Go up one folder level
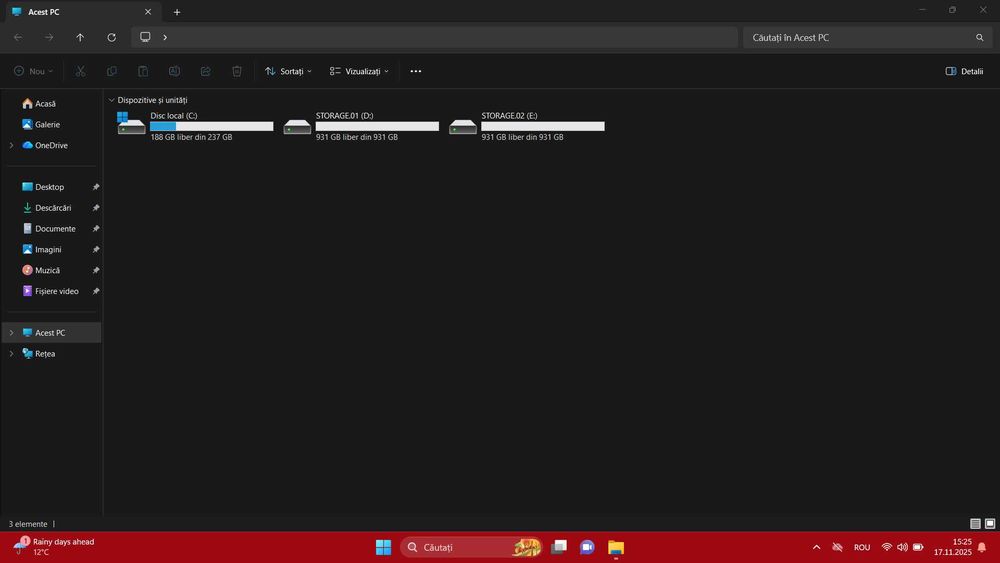Image resolution: width=1000 pixels, height=563 pixels. point(80,38)
